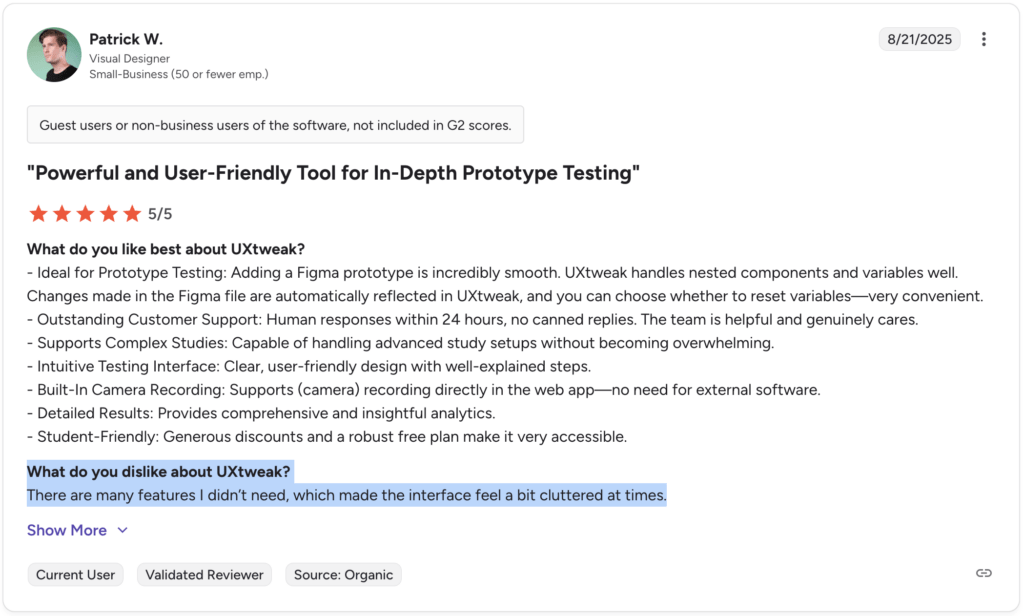Click the Visual Designer job title
The width and height of the screenshot is (1024, 616).
(130, 59)
